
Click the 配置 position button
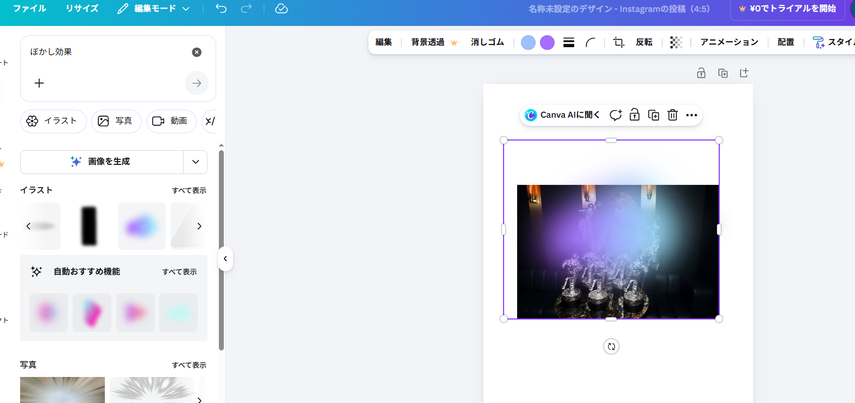click(x=786, y=42)
